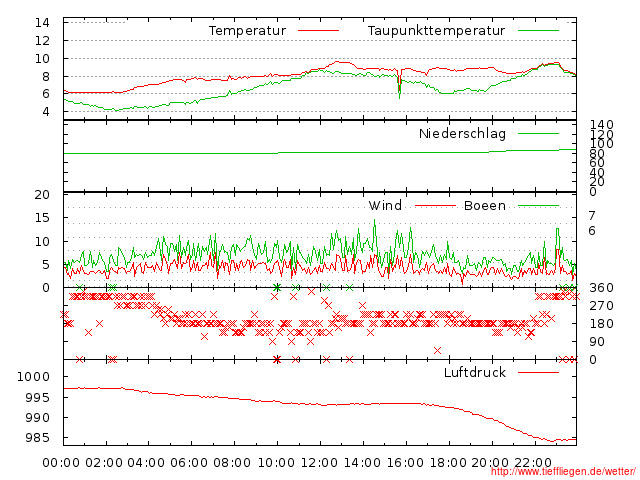Click the red Wind legend line sample
Image resolution: width=640 pixels, height=480 pixels.
tap(436, 205)
